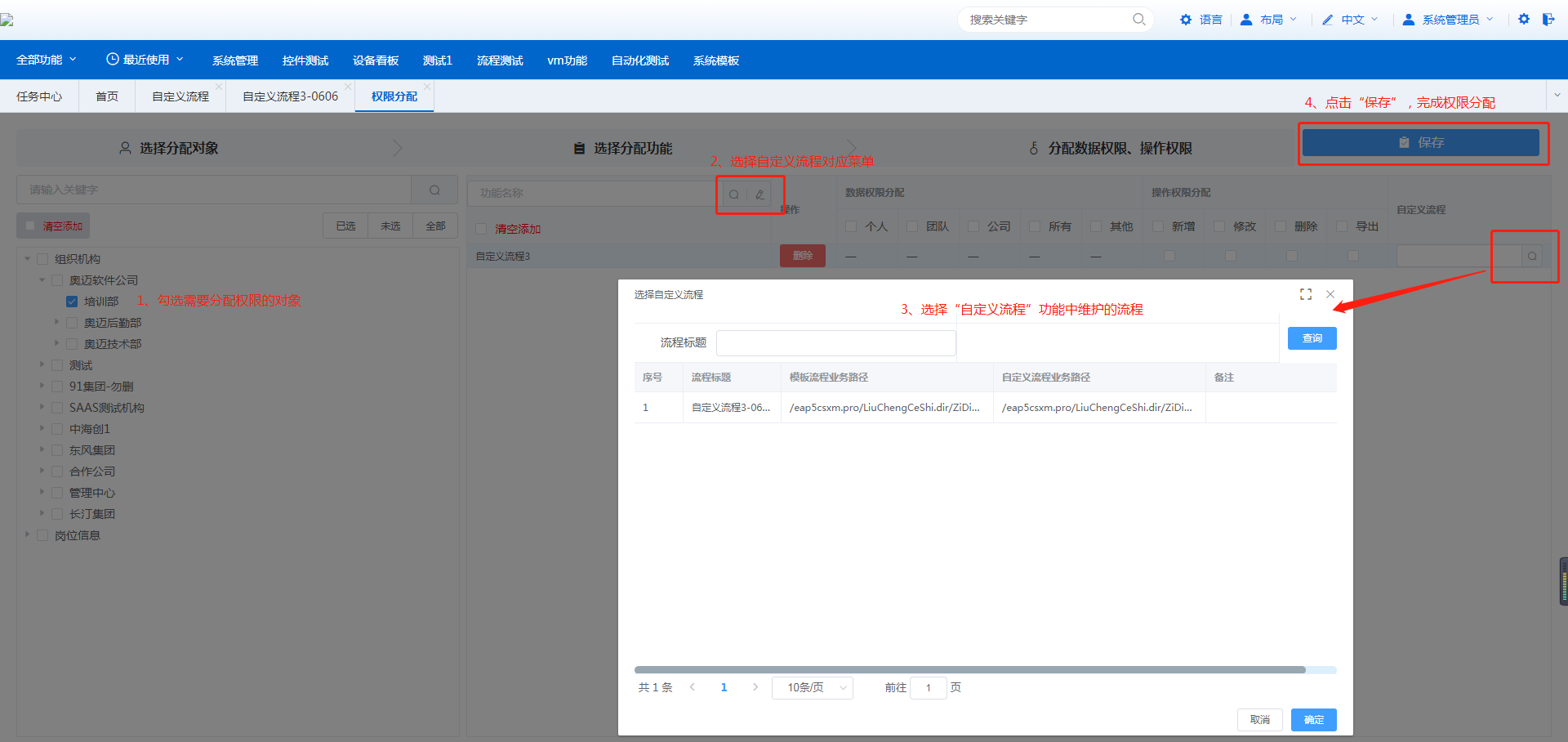Screen dimensions: 1568x742
Task: Open the 全部功能 dropdown menu
Action: coord(47,60)
